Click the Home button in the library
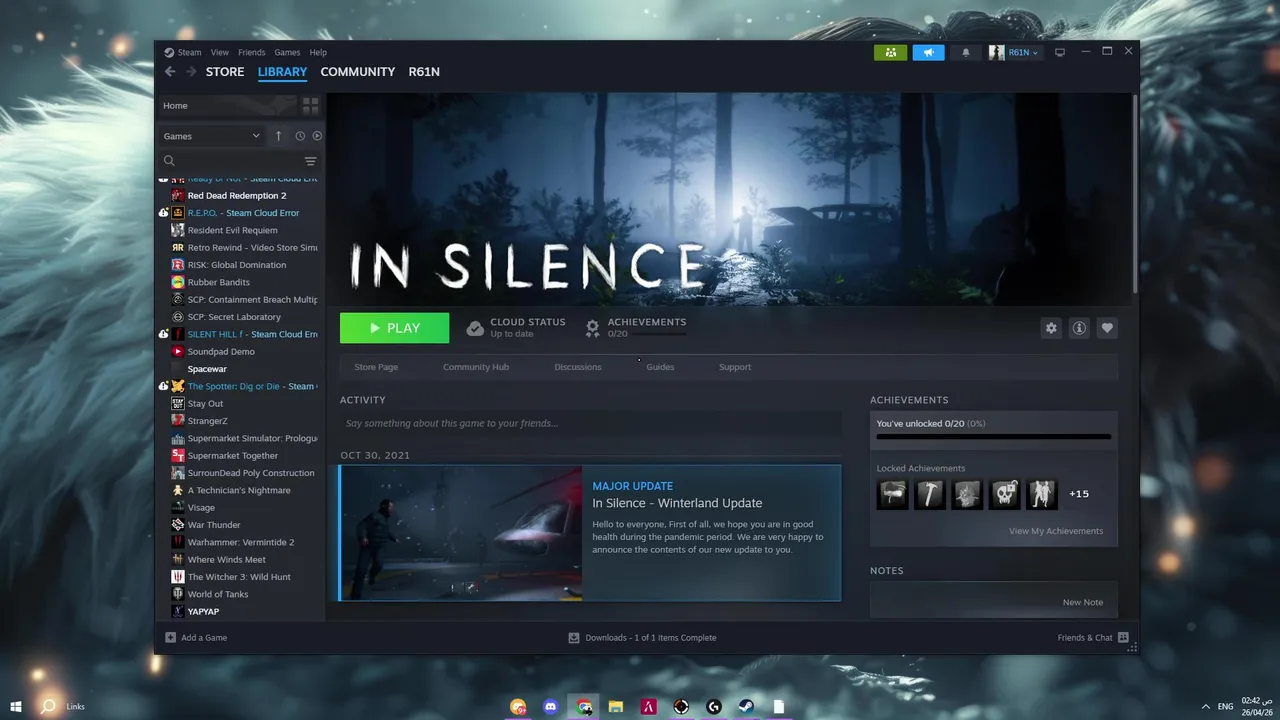This screenshot has width=1280, height=720. pos(228,105)
